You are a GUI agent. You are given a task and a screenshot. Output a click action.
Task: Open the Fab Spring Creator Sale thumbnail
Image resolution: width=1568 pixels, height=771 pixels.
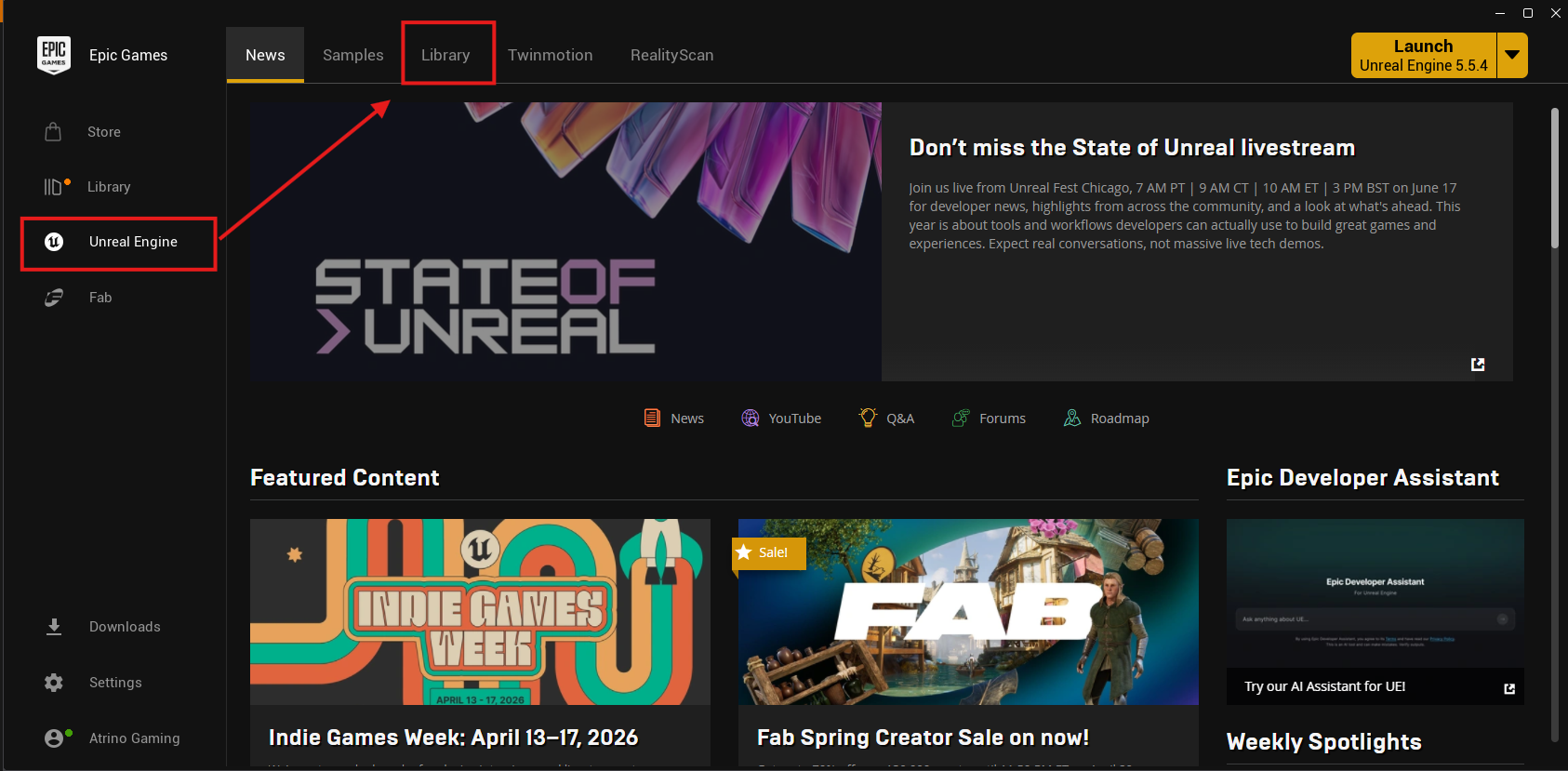(968, 612)
